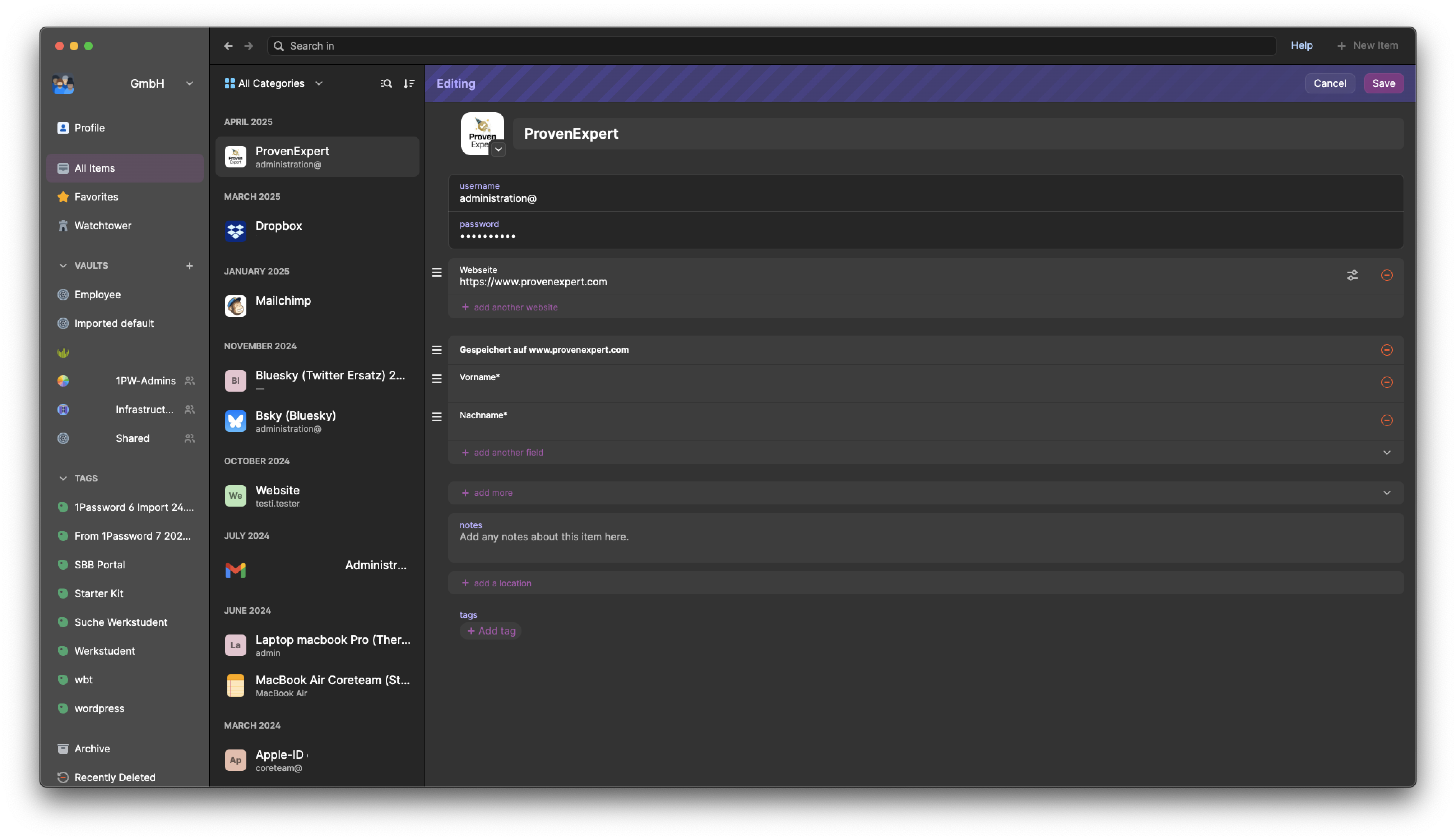Remove the Gespeichert auf section via minus icon
The image size is (1456, 840).
click(1386, 350)
